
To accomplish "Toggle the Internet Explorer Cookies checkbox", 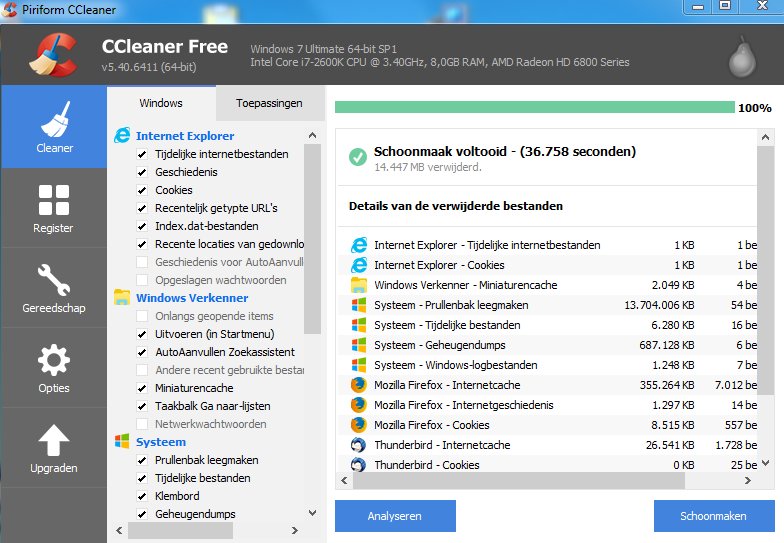I will tap(142, 190).
